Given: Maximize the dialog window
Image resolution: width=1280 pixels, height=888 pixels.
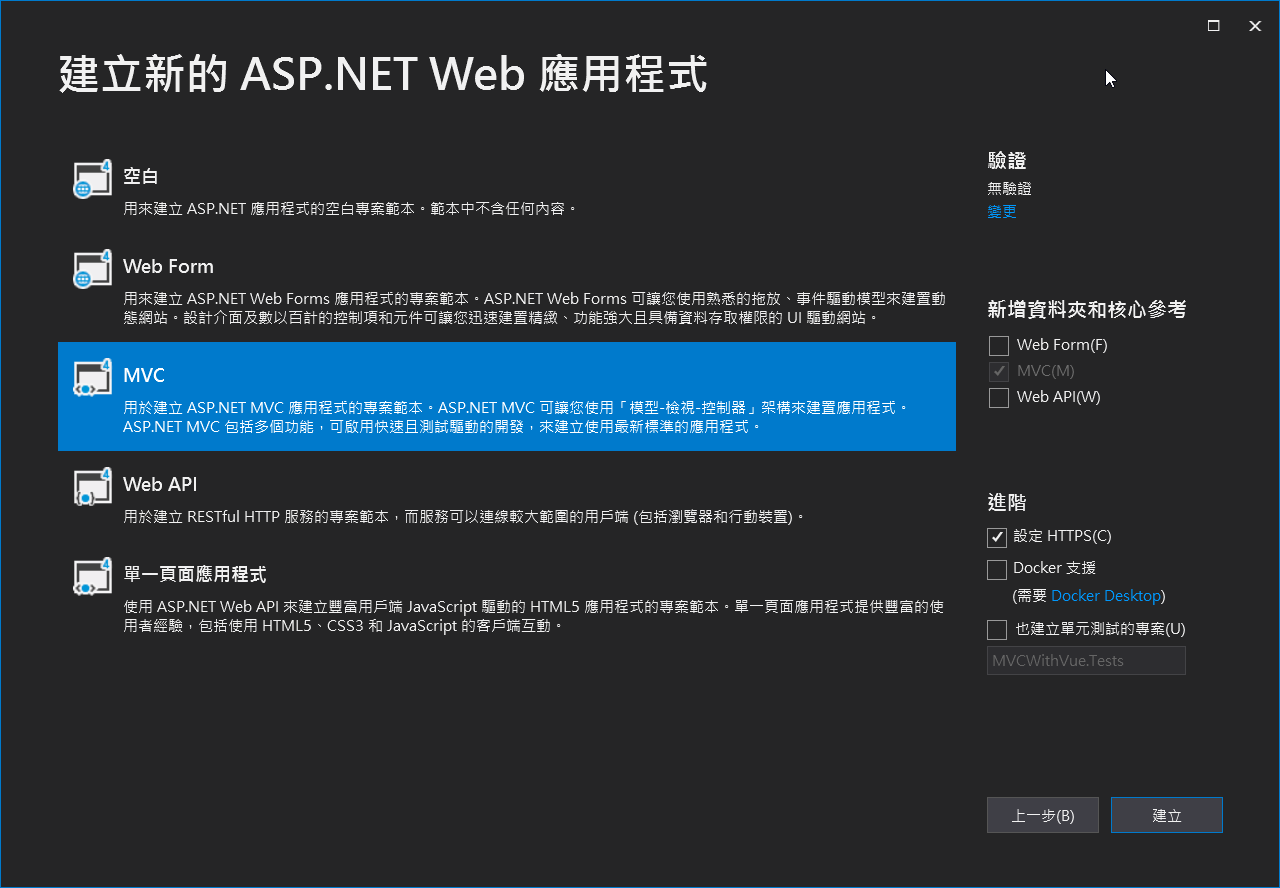Looking at the screenshot, I should tap(1213, 26).
